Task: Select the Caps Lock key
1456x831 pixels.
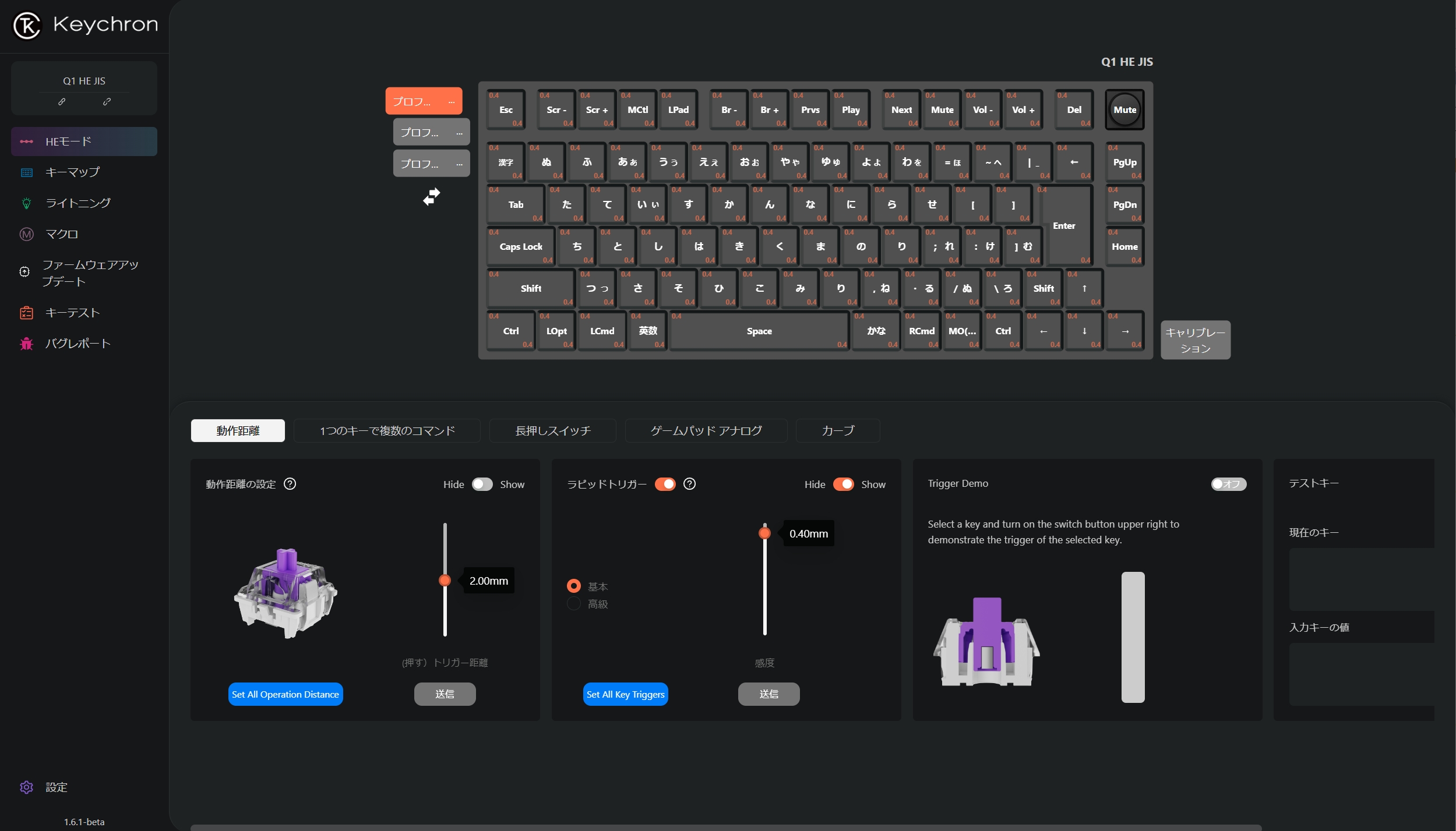Action: 521,246
